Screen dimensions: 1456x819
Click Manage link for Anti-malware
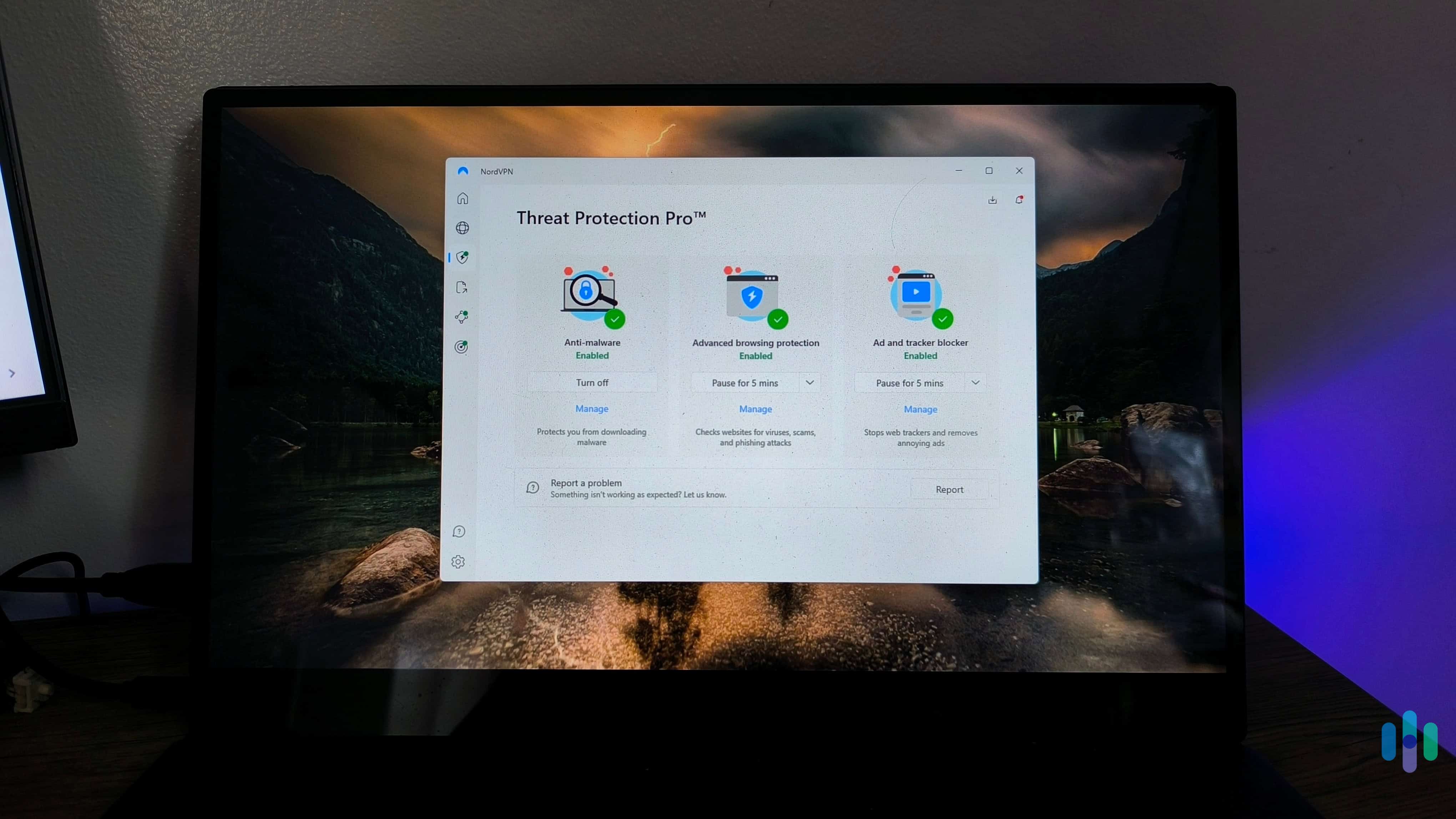coord(591,408)
